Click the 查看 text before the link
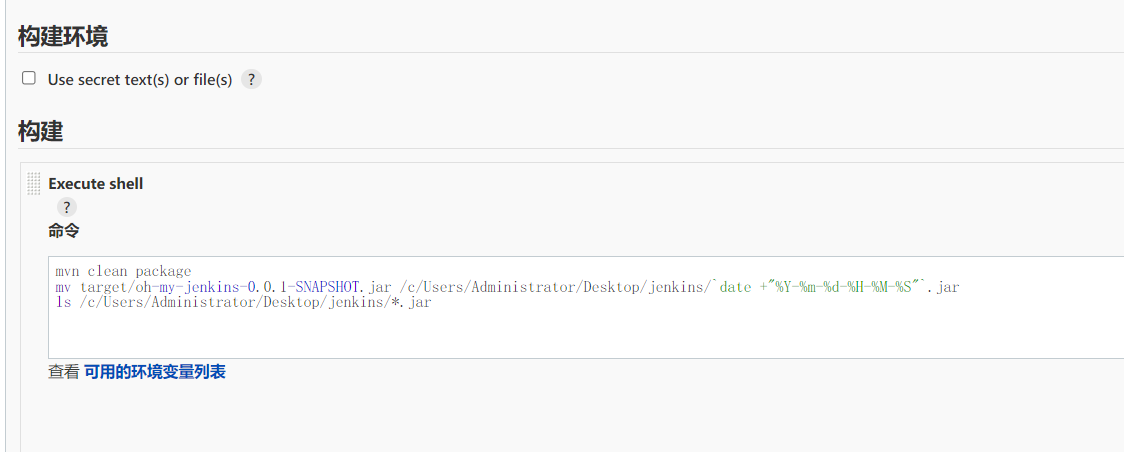This screenshot has width=1124, height=452. (x=63, y=372)
